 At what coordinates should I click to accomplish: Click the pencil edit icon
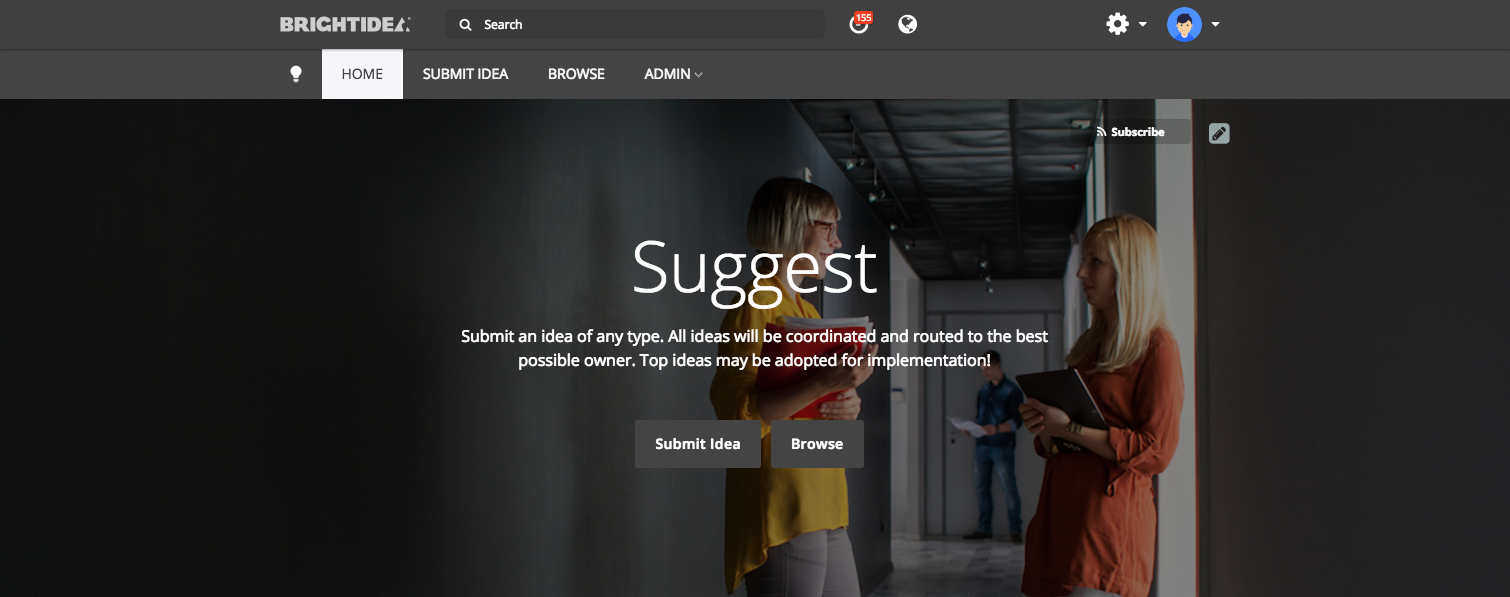[1219, 133]
